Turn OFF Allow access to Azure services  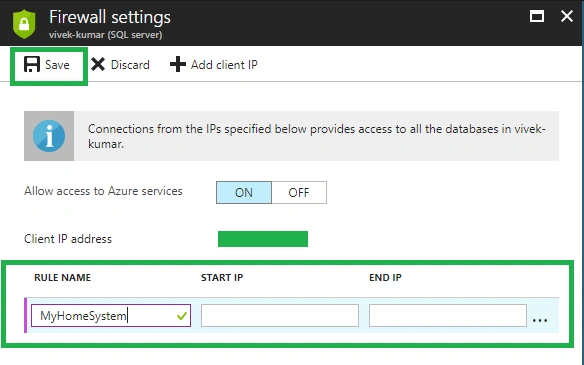299,193
